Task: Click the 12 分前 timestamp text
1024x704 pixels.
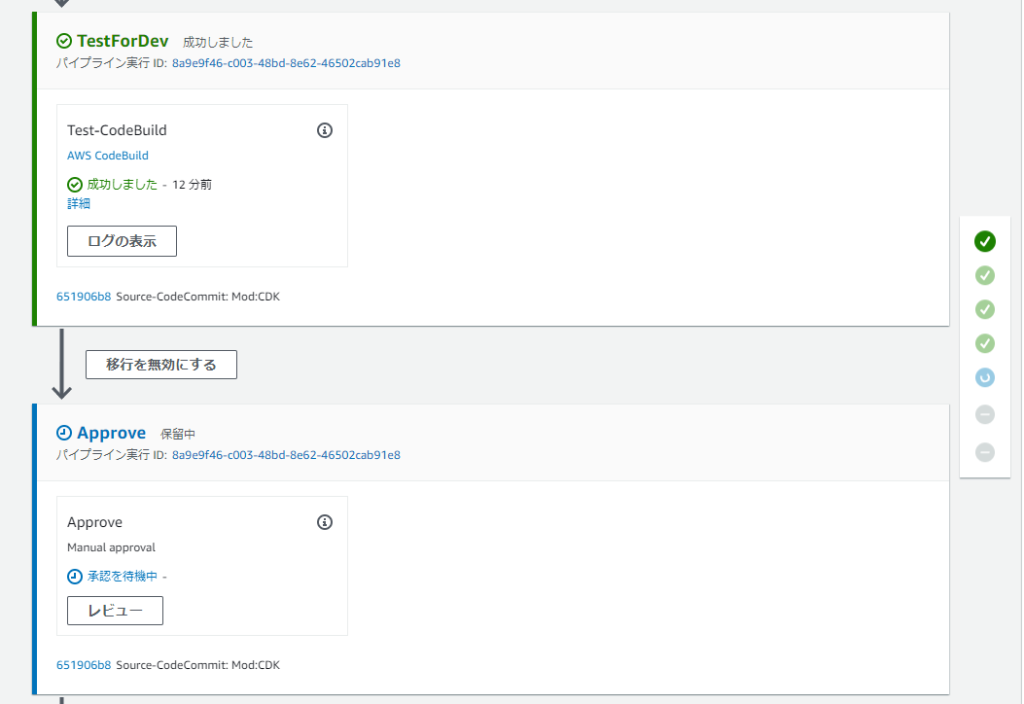Action: pyautogui.click(x=192, y=185)
